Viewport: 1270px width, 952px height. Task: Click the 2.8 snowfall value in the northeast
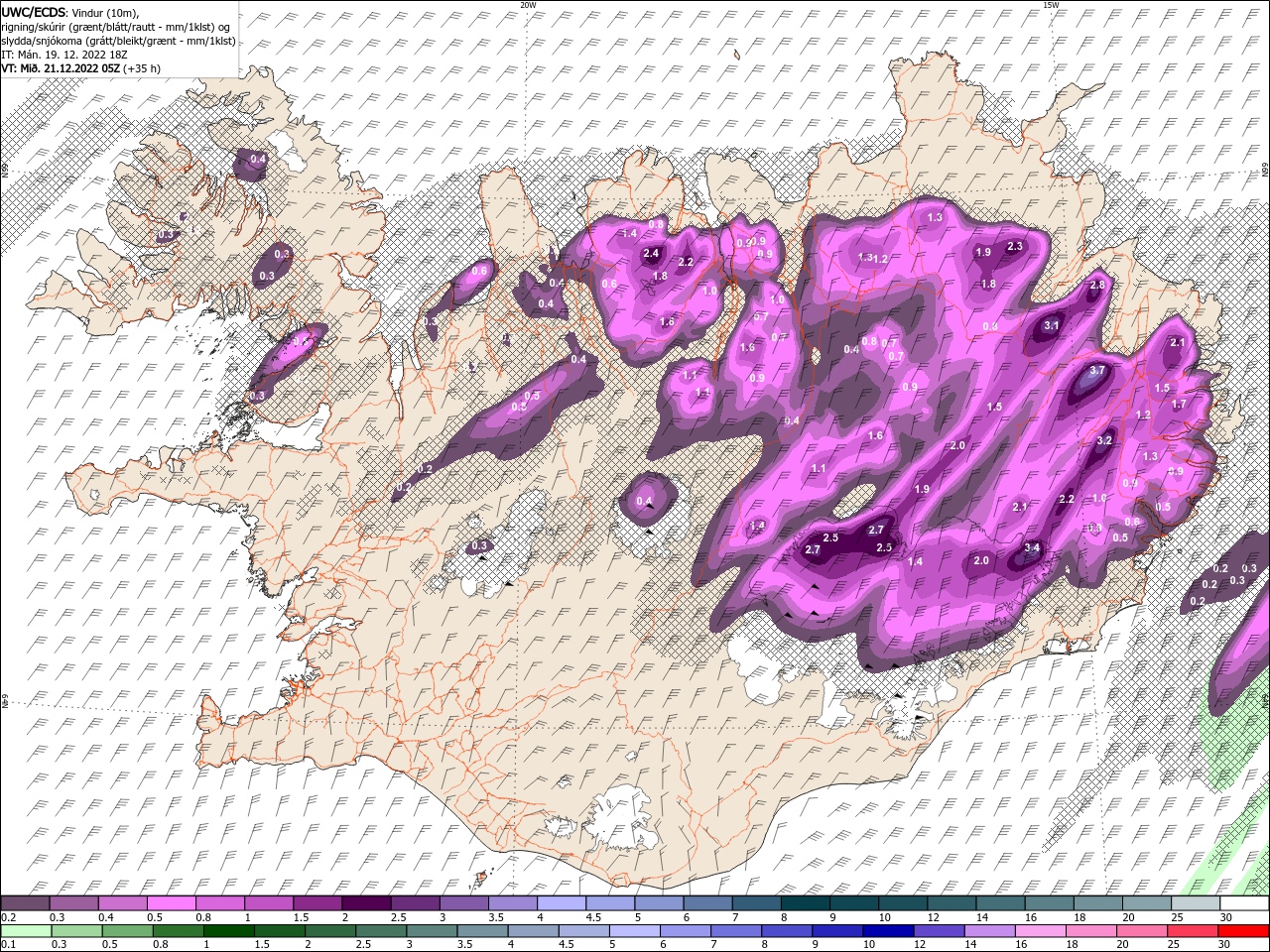[1097, 285]
